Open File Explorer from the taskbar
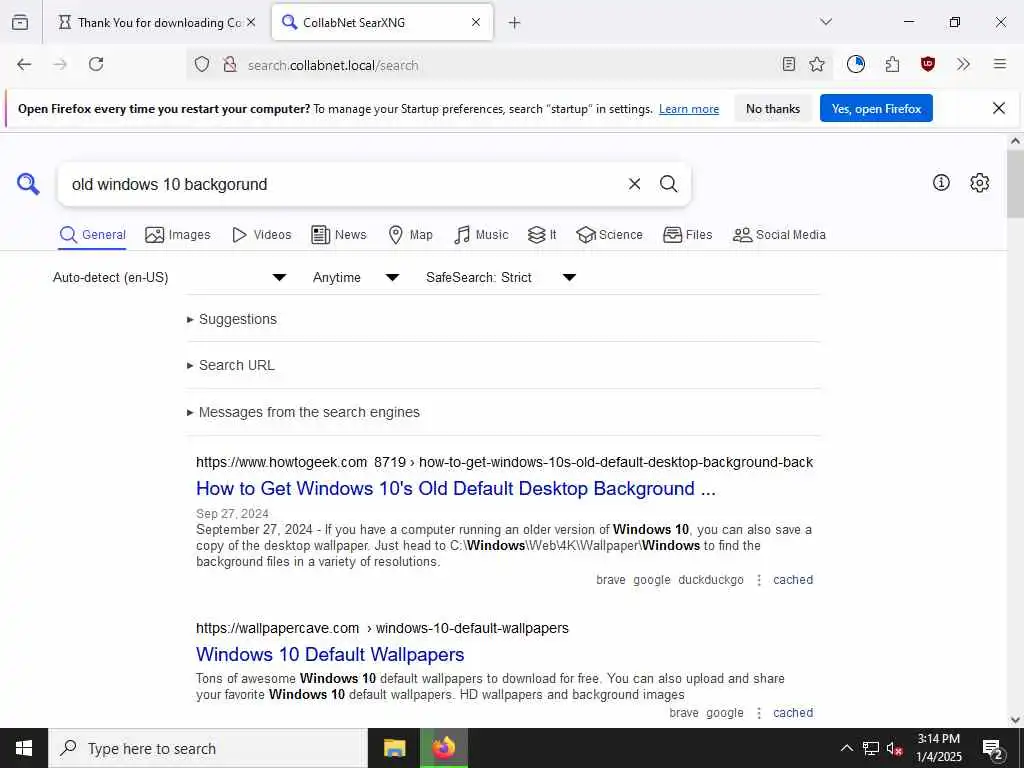 pyautogui.click(x=394, y=748)
